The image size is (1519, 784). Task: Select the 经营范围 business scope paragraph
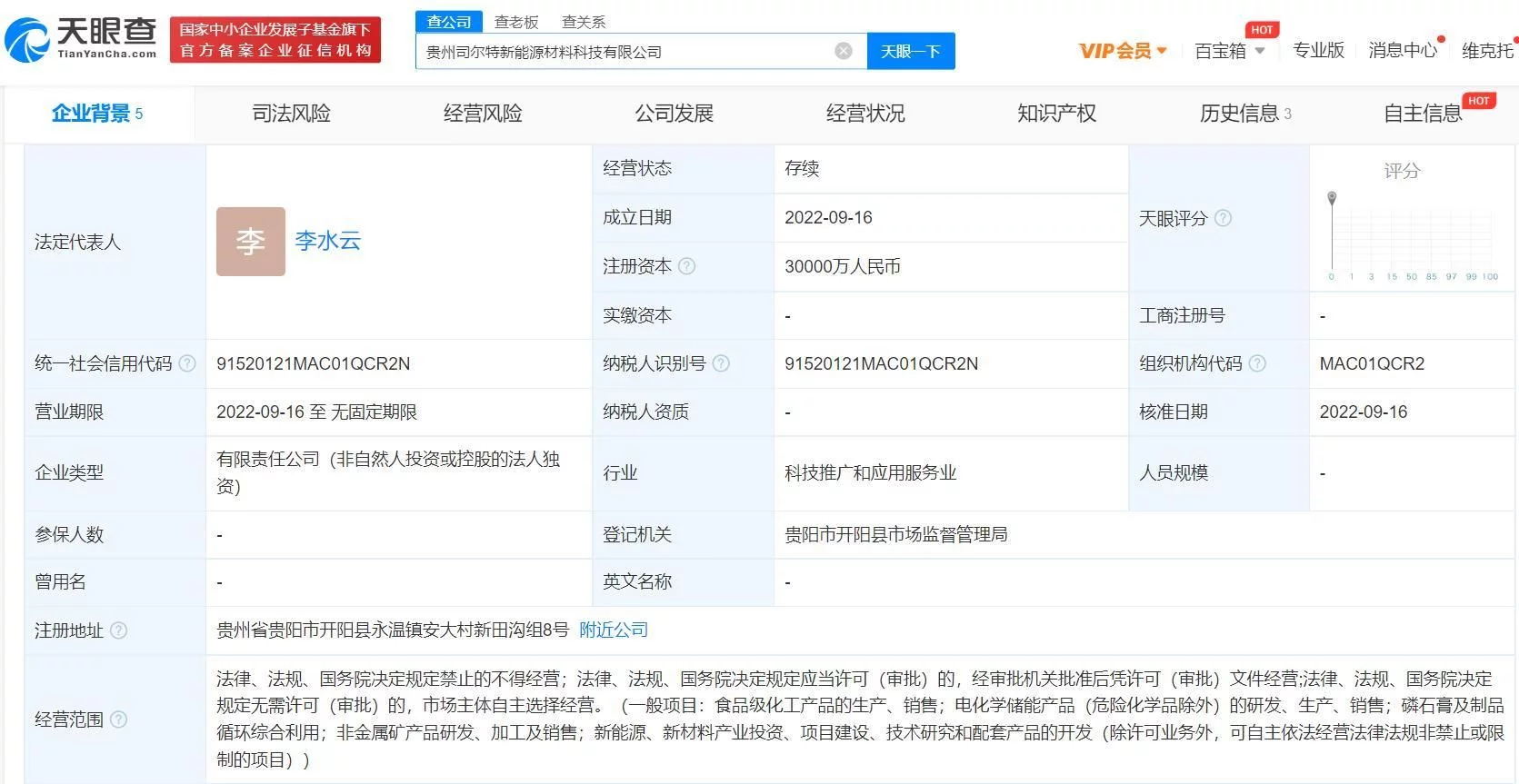point(859,719)
